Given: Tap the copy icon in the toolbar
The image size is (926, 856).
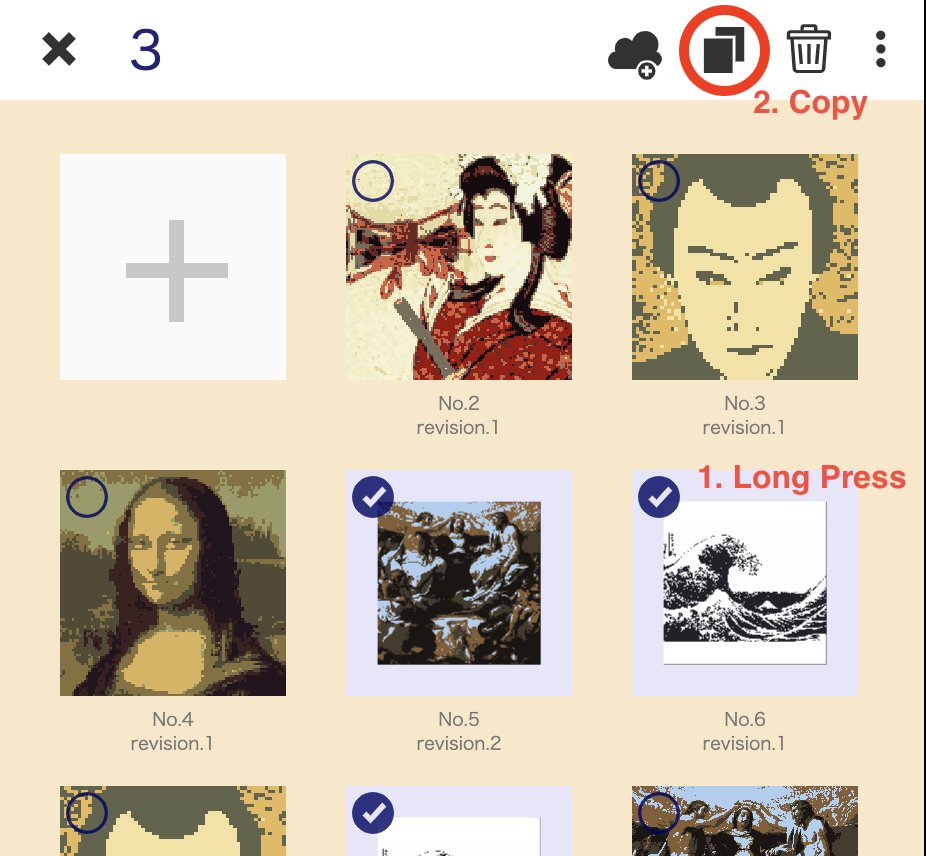Looking at the screenshot, I should click(725, 50).
